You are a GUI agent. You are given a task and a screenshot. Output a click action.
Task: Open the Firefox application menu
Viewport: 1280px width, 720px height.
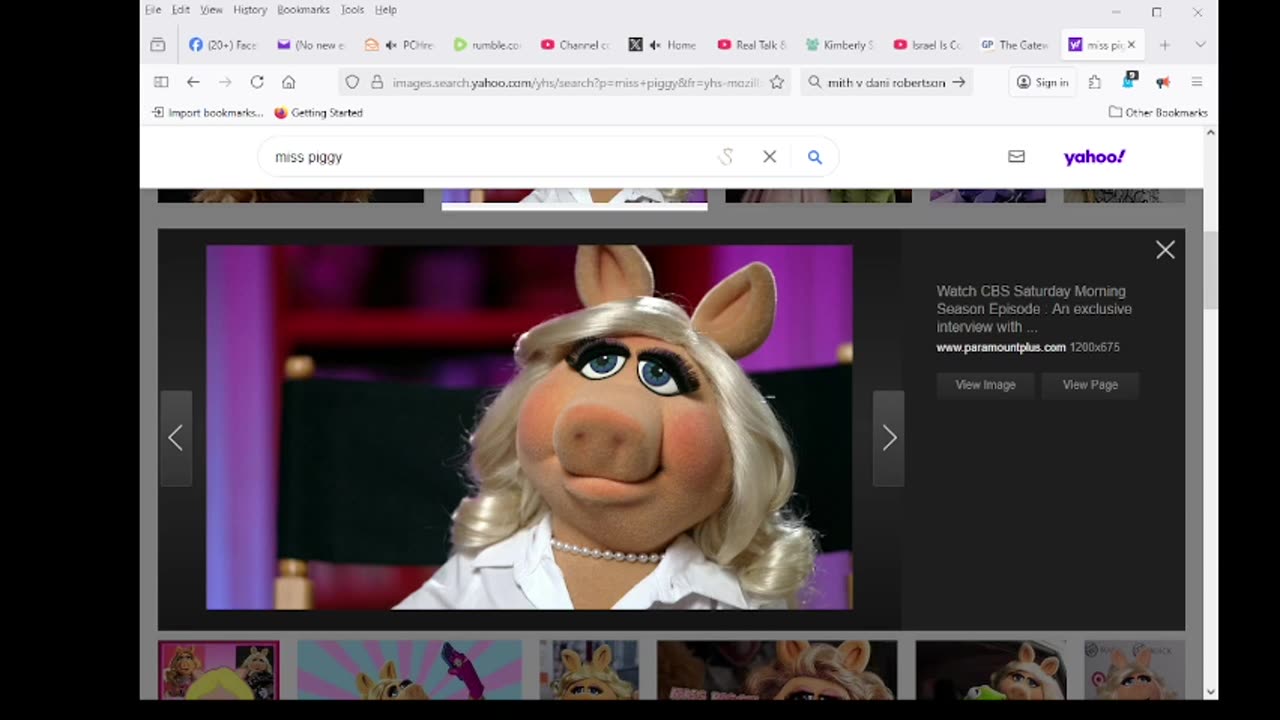click(x=1197, y=82)
